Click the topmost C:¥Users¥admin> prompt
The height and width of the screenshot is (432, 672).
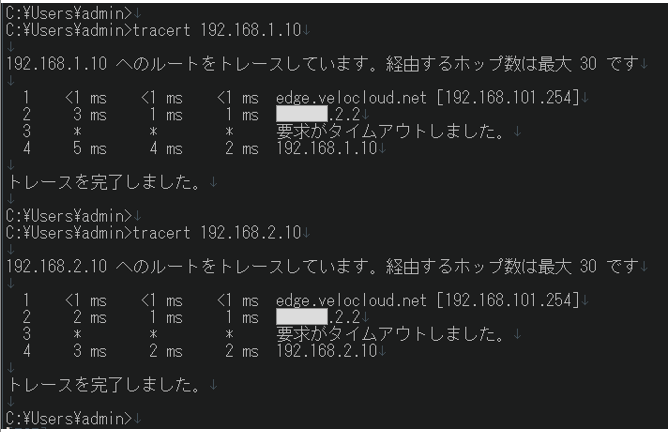coord(69,13)
